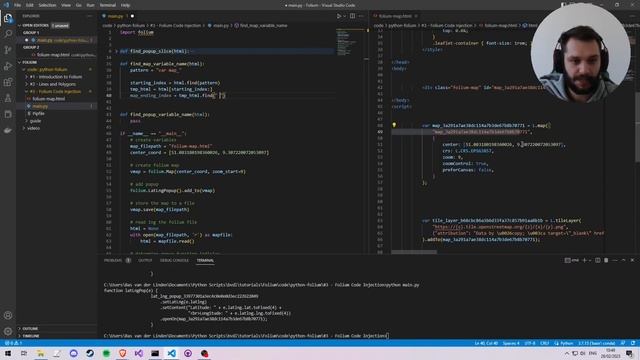This screenshot has height=360, width=640.
Task: Maximize the terminal panel with chevron up
Action: [623, 260]
